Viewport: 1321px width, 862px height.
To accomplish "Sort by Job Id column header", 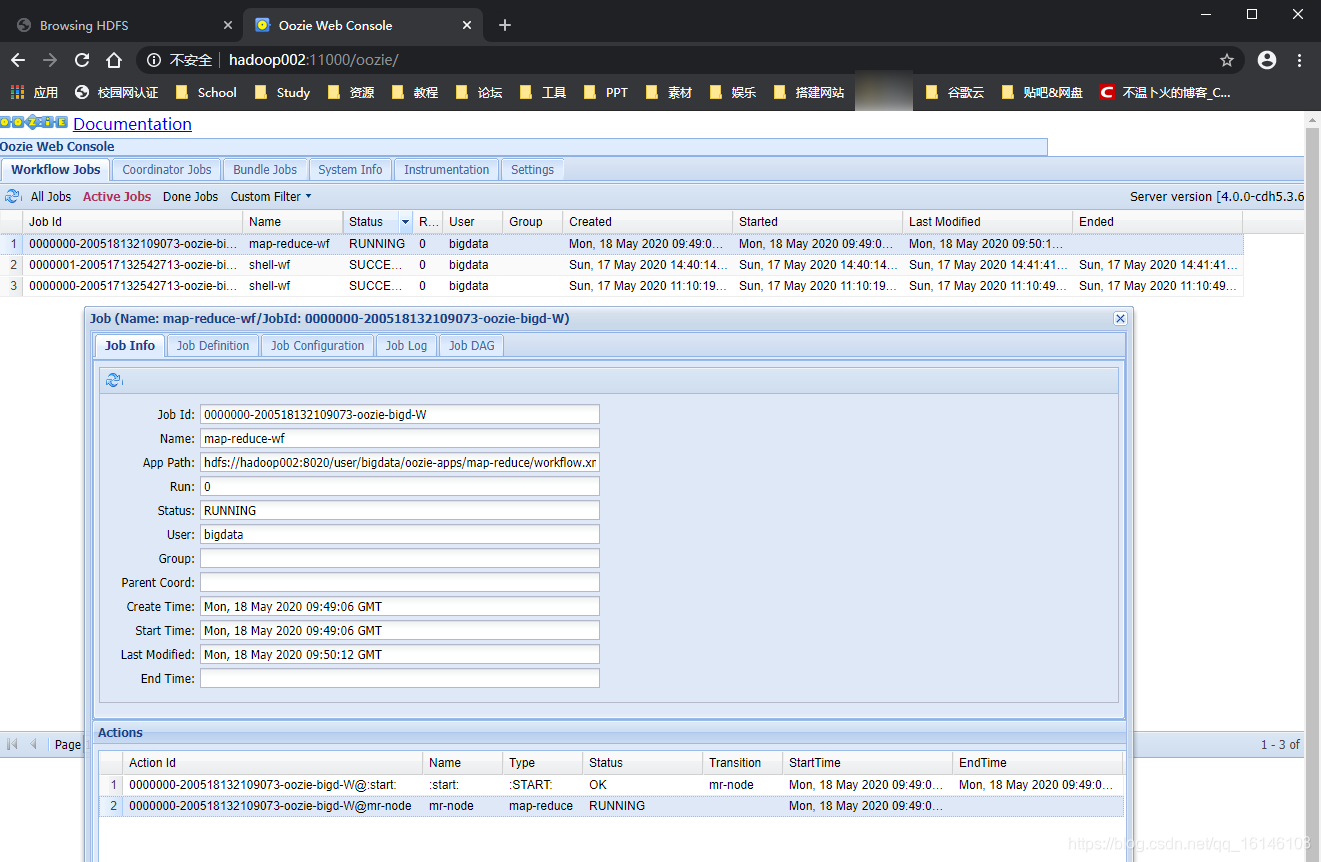I will pyautogui.click(x=132, y=222).
